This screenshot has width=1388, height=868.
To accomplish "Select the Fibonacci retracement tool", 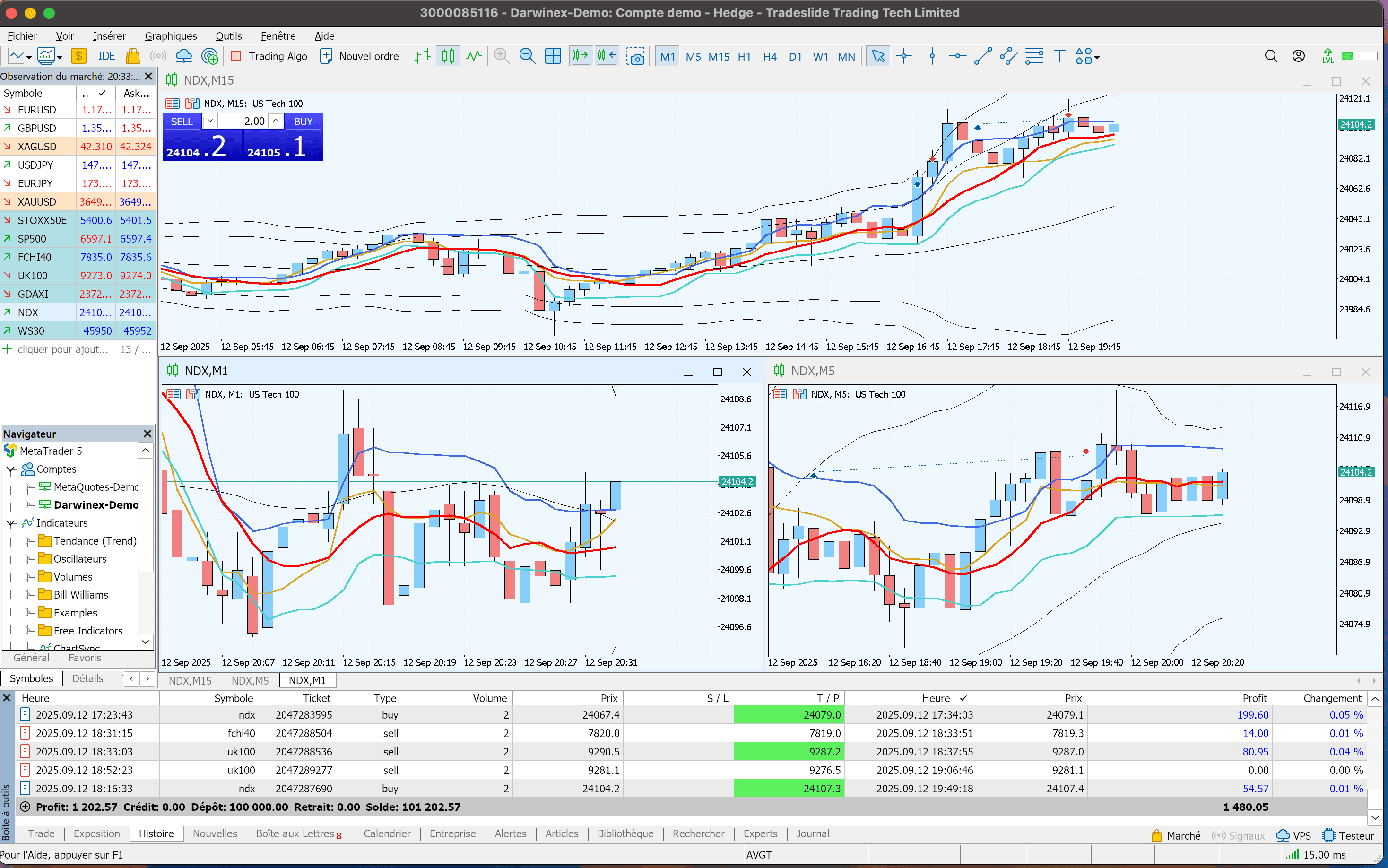I will pyautogui.click(x=1034, y=56).
